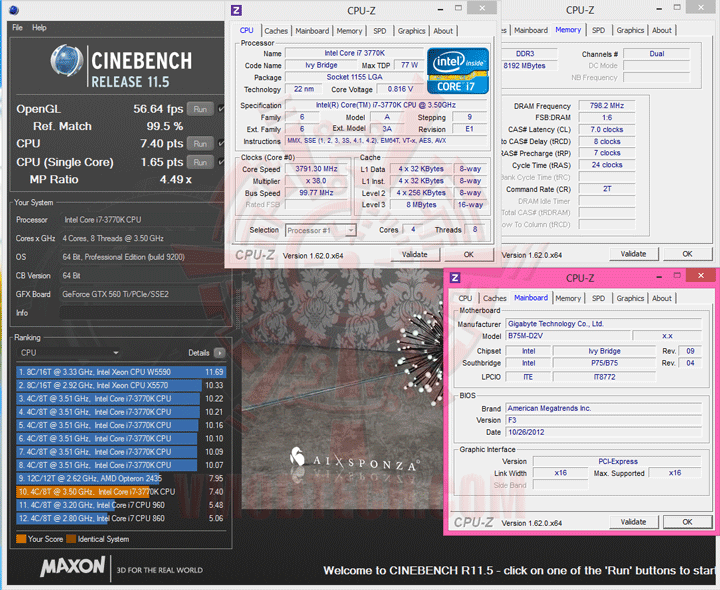Select the Graphics tab in pink Mainboard window
Viewport: 720px width, 590px height.
(x=630, y=298)
